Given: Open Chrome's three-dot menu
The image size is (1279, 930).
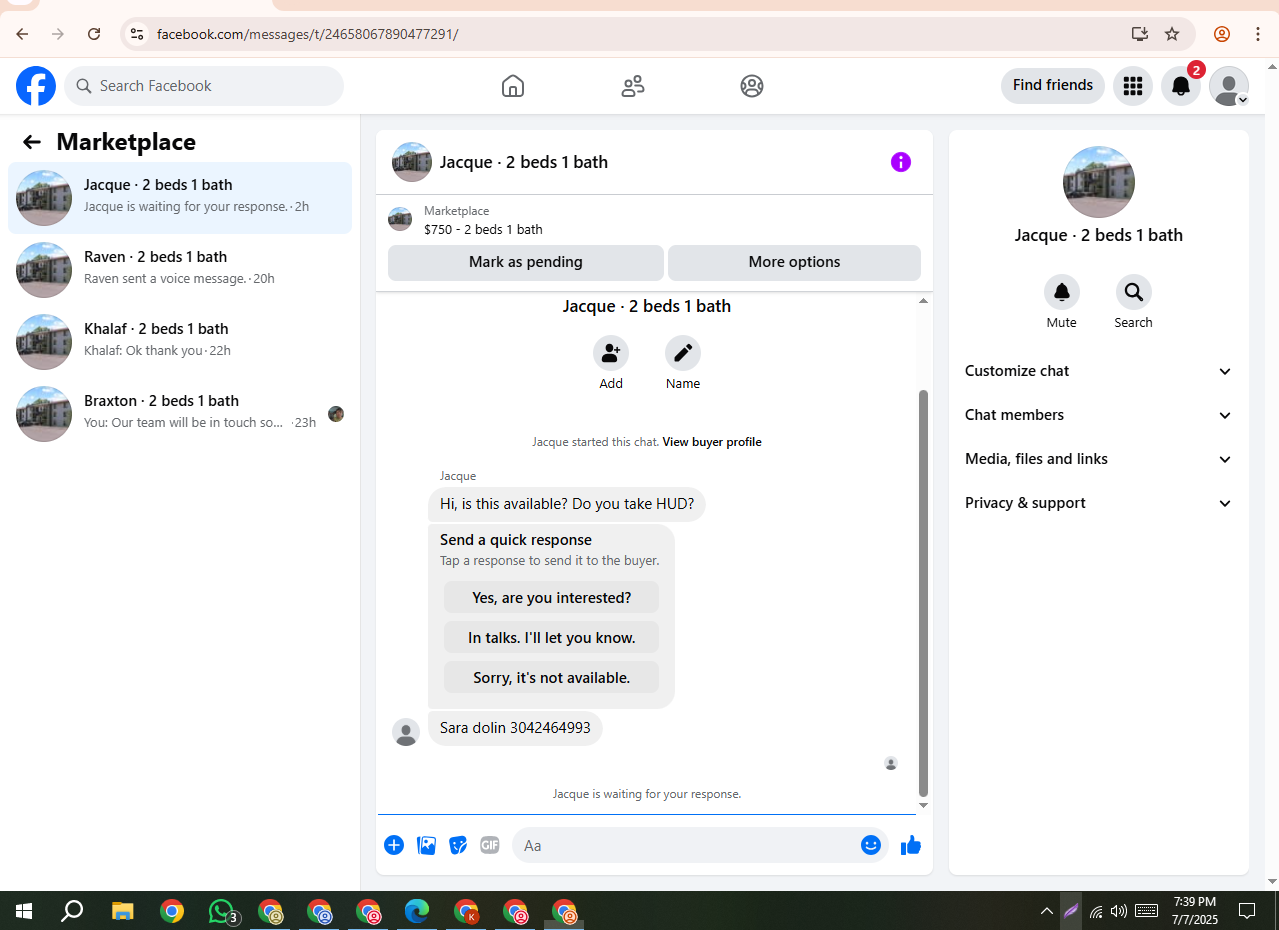Looking at the screenshot, I should click(x=1258, y=34).
